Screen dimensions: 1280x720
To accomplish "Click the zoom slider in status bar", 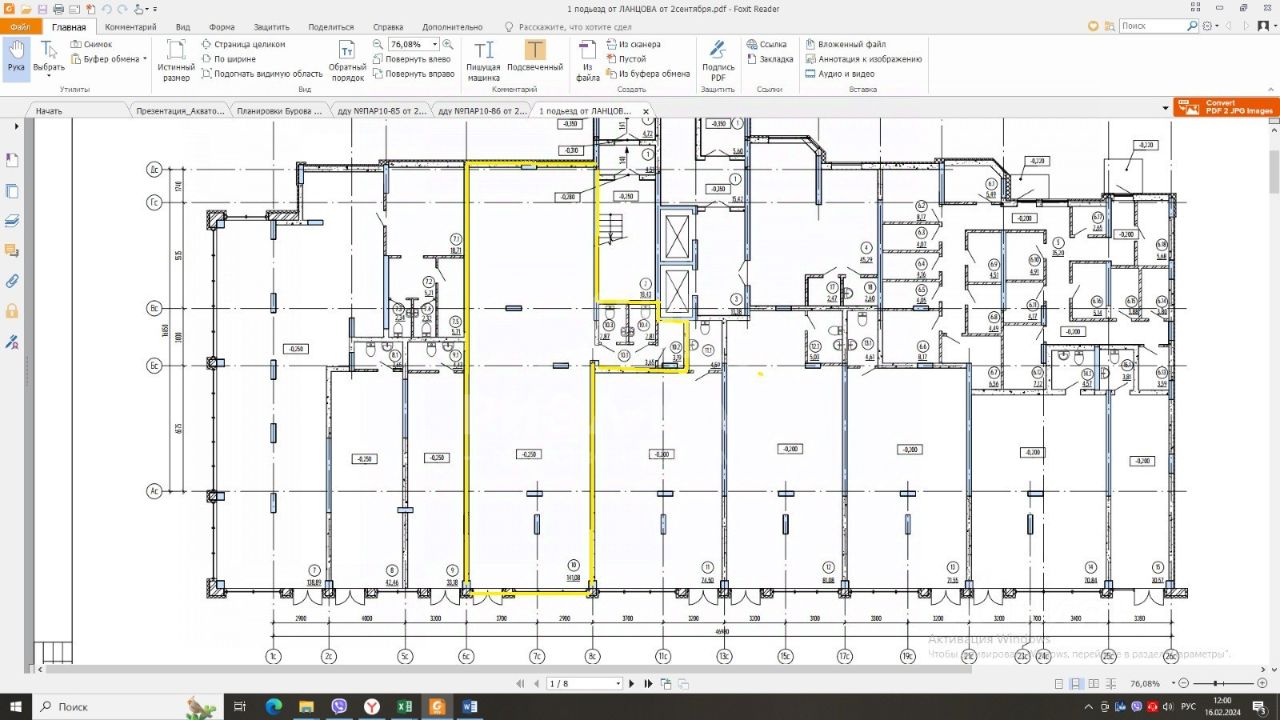I will coord(1213,684).
